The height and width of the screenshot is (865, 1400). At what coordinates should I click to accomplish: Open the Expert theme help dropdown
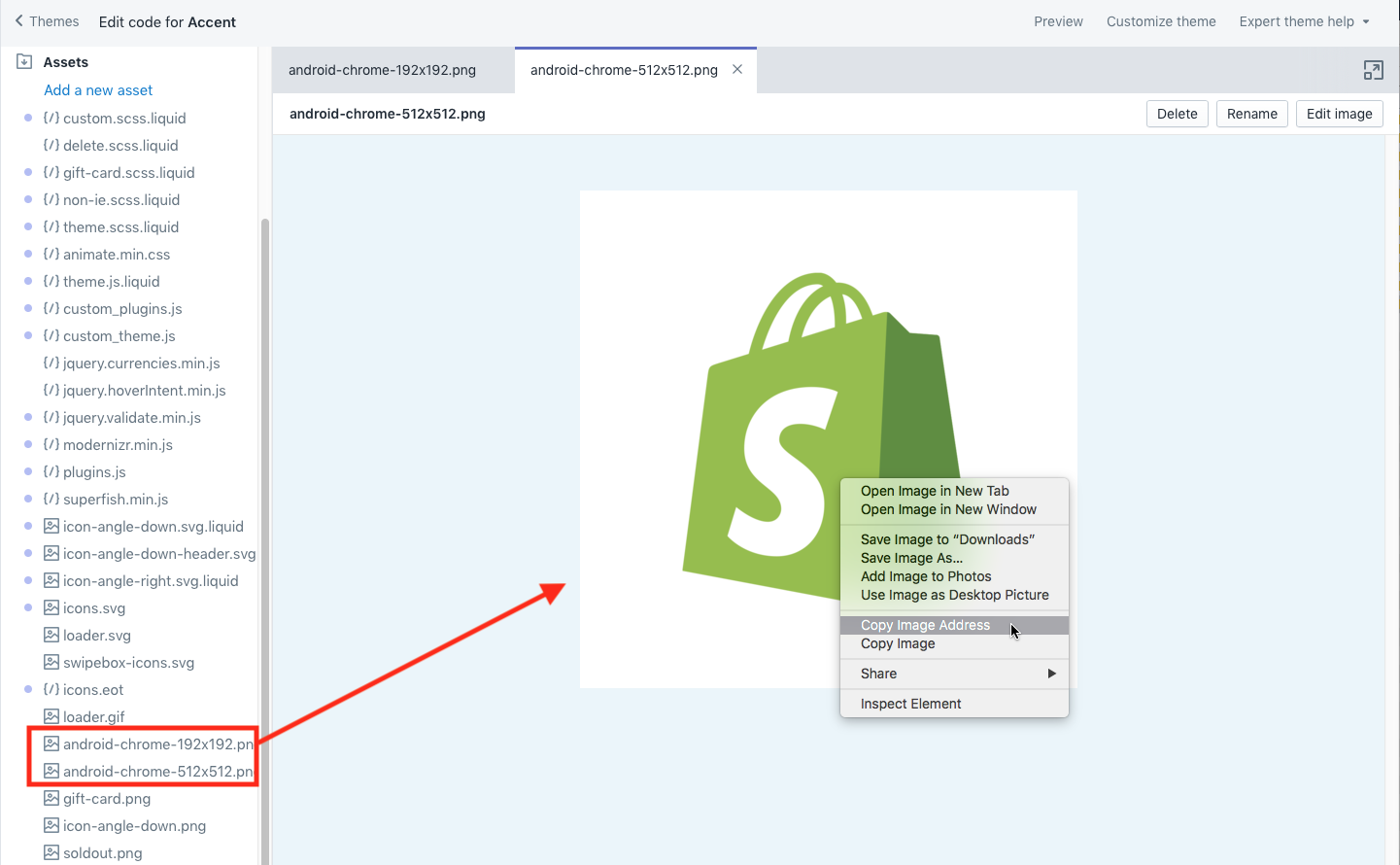coord(1304,20)
